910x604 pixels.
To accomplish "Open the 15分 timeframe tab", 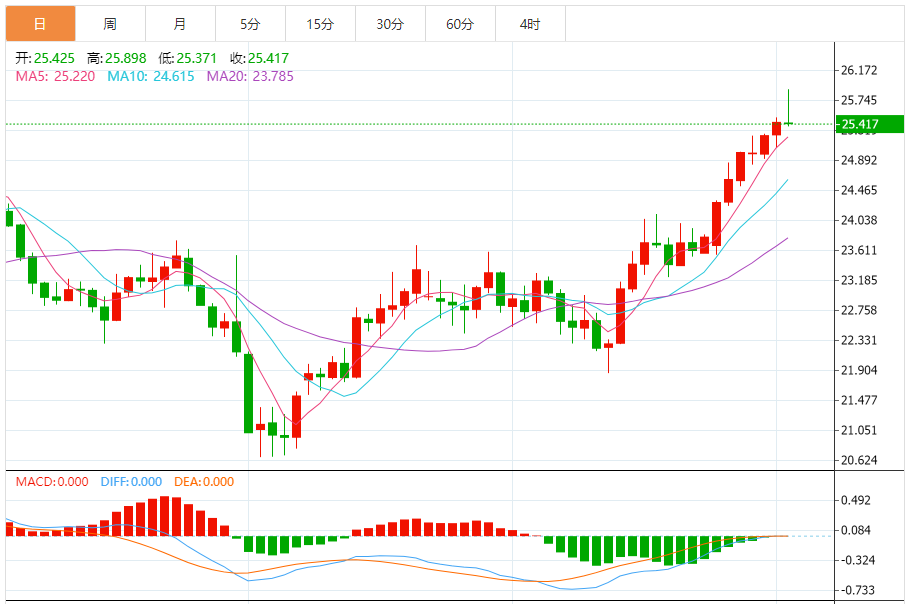I will [320, 24].
